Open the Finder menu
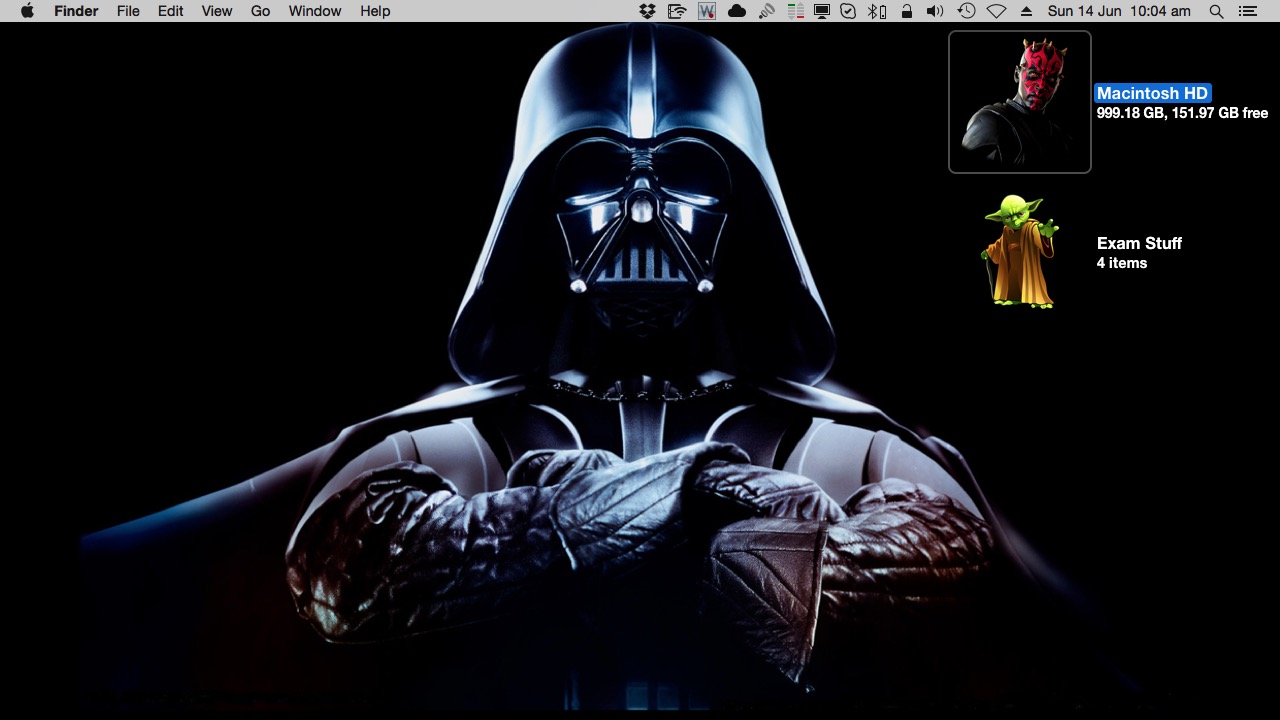1280x720 pixels. click(76, 11)
